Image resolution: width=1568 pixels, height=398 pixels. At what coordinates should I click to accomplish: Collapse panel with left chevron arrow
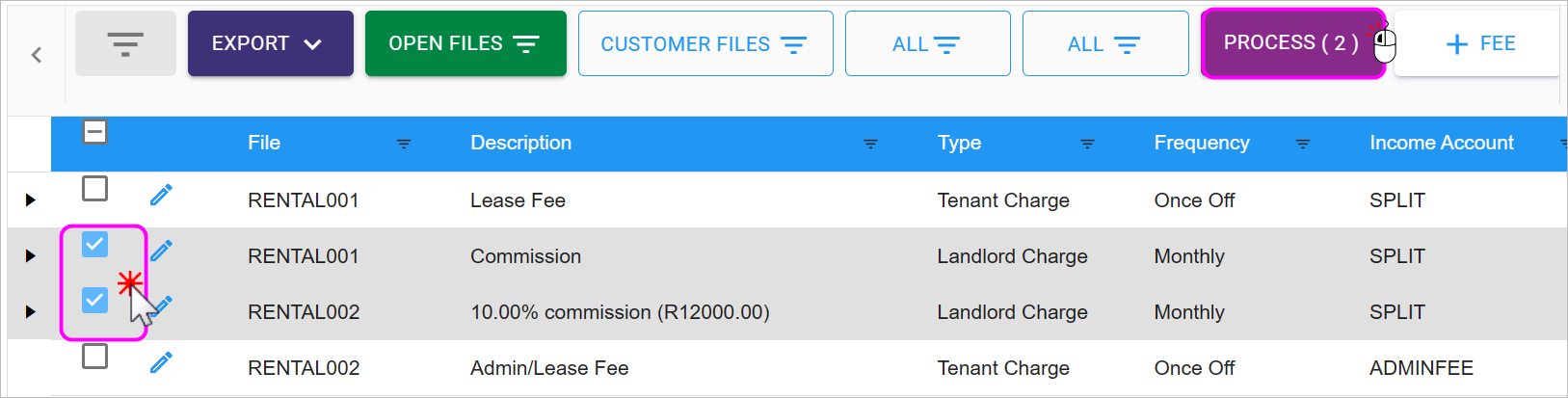click(x=37, y=55)
